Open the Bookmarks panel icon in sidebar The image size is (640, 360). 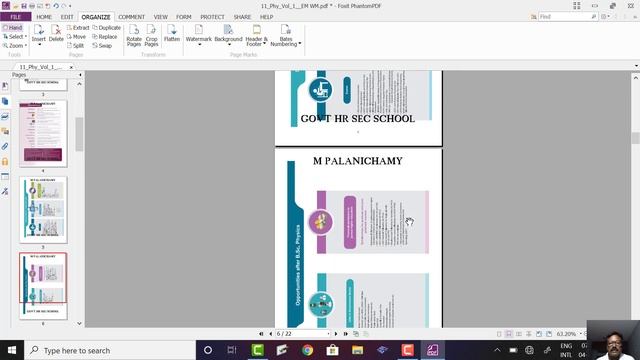click(5, 86)
